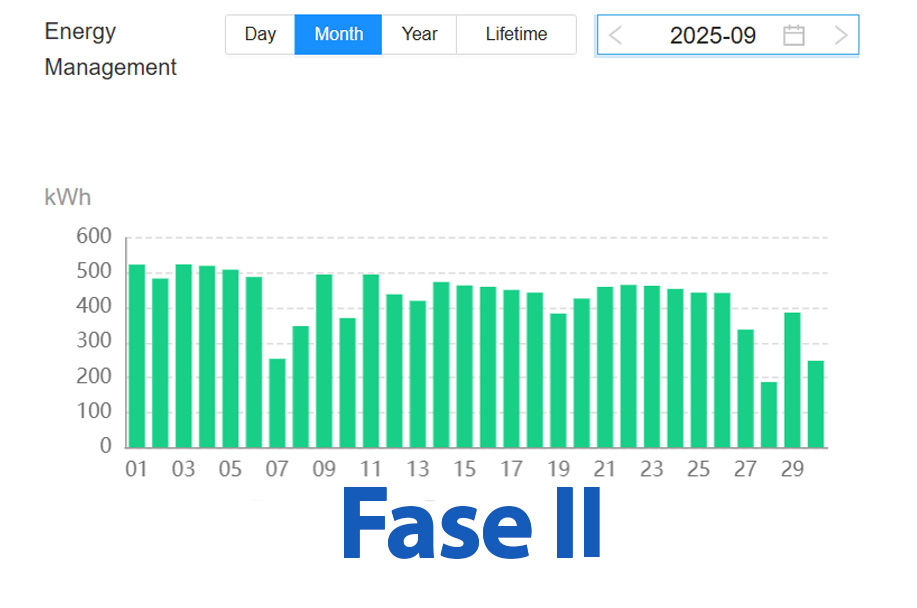Go to previous month with left arrow
This screenshot has height=608, width=917.
[x=616, y=36]
